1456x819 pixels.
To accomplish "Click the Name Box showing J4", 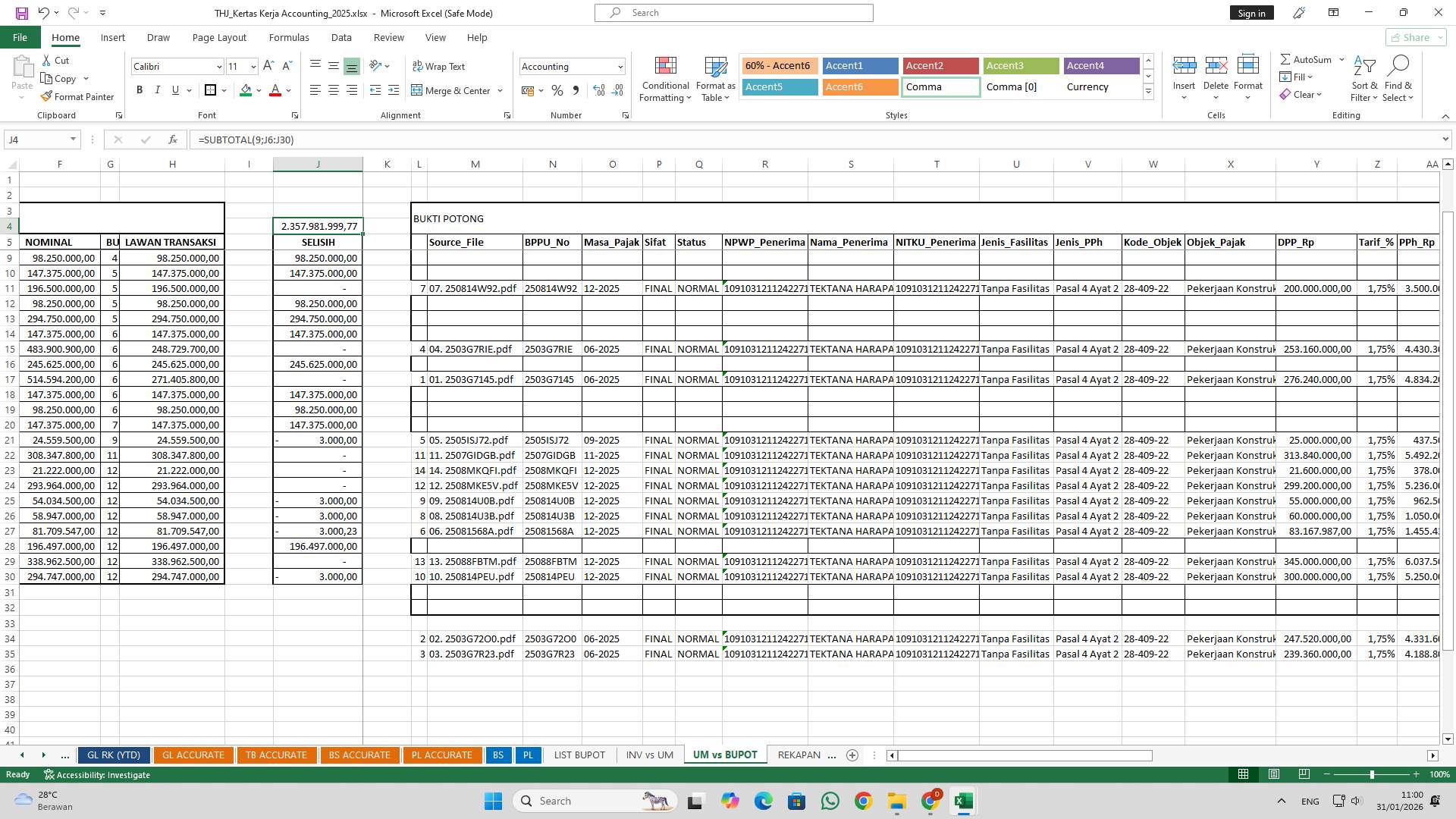I will pos(36,140).
